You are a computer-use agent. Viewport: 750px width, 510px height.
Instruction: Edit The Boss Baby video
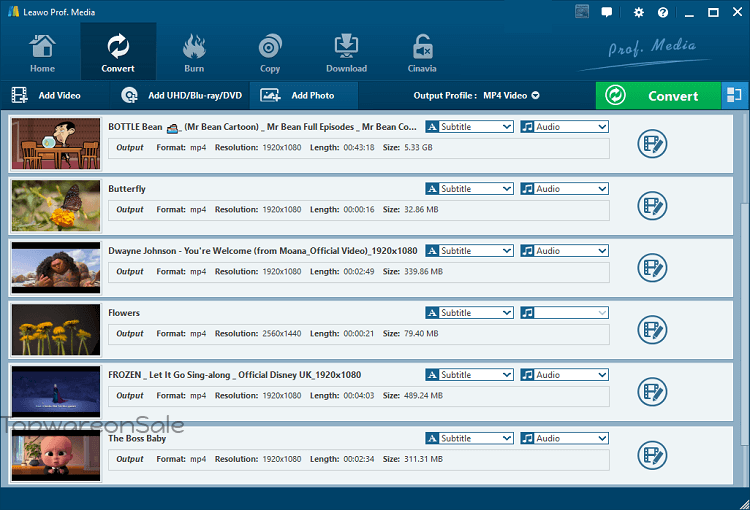click(x=652, y=455)
